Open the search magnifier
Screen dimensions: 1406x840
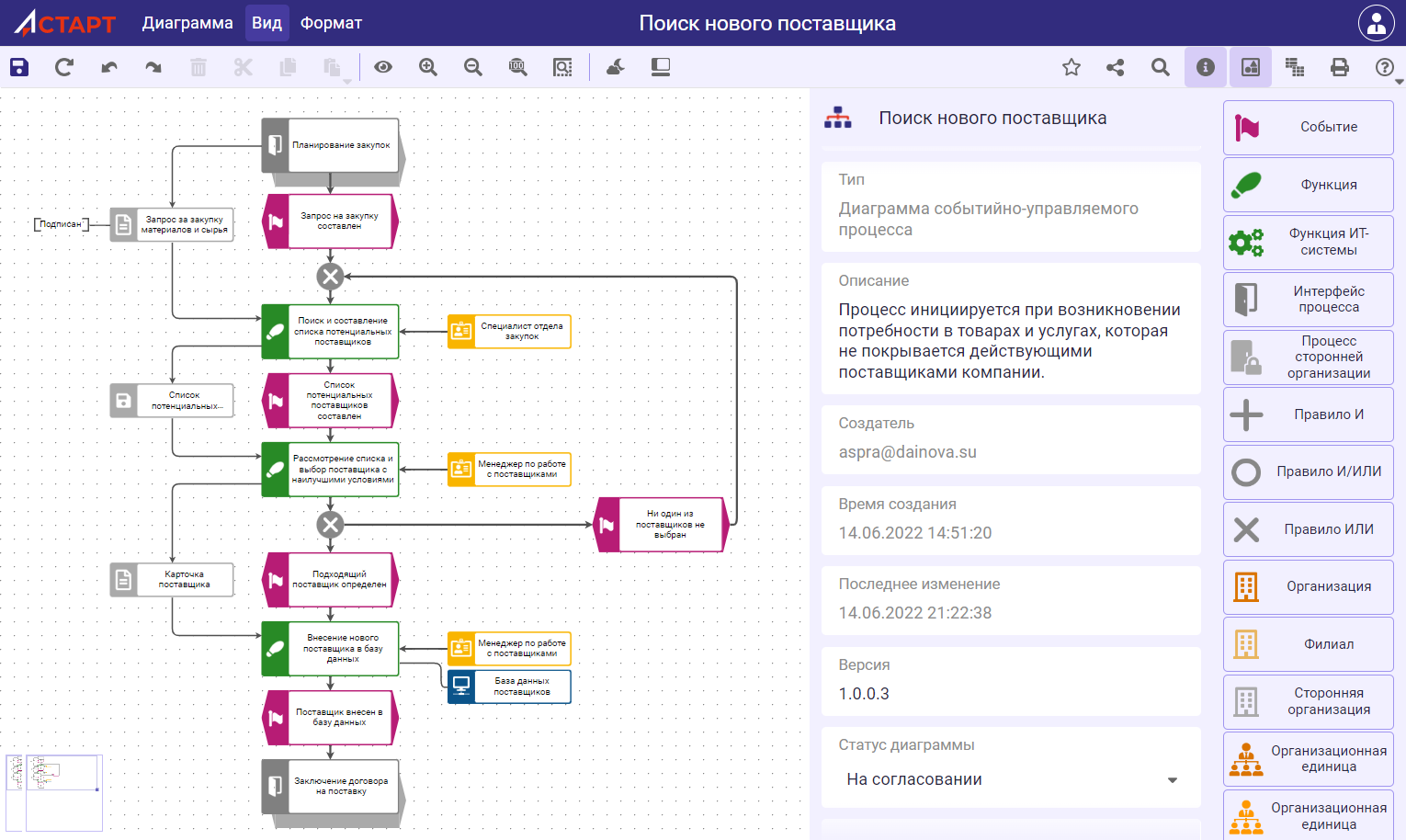tap(1161, 67)
